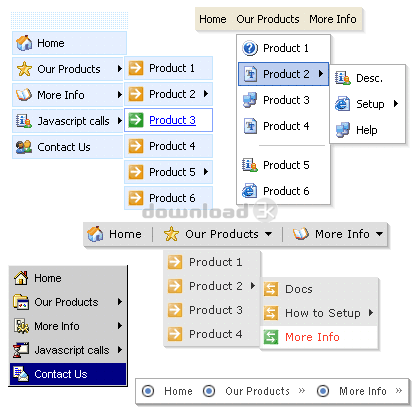Expand More Info dropdown arrow in gray toolbar
The width and height of the screenshot is (420, 420).
pos(379,234)
